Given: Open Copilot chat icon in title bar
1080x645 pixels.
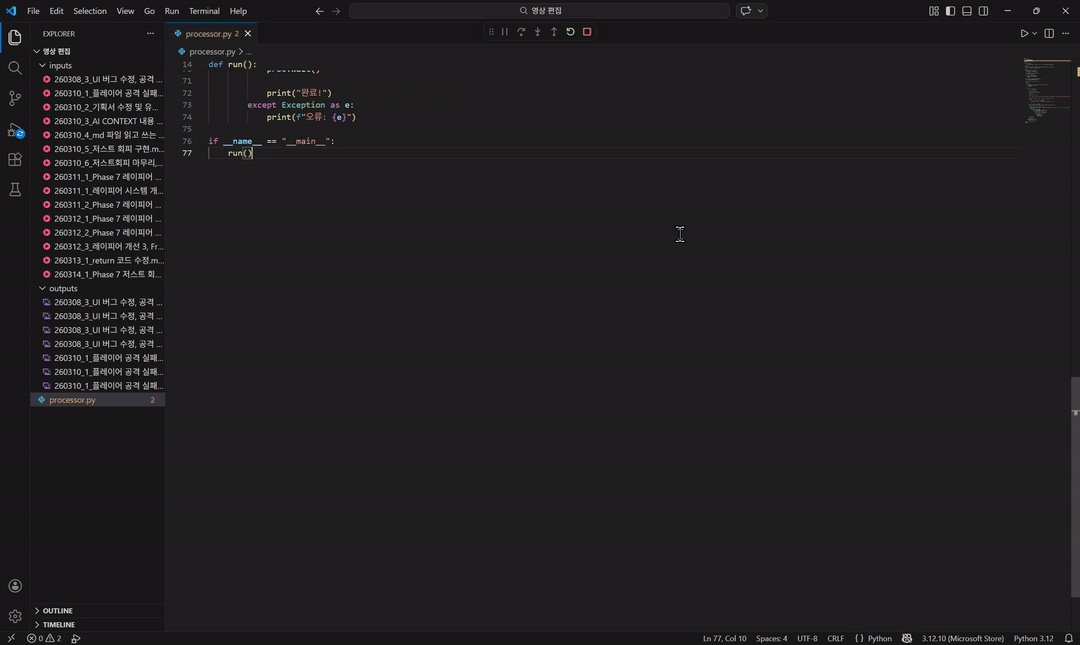Looking at the screenshot, I should coord(745,11).
